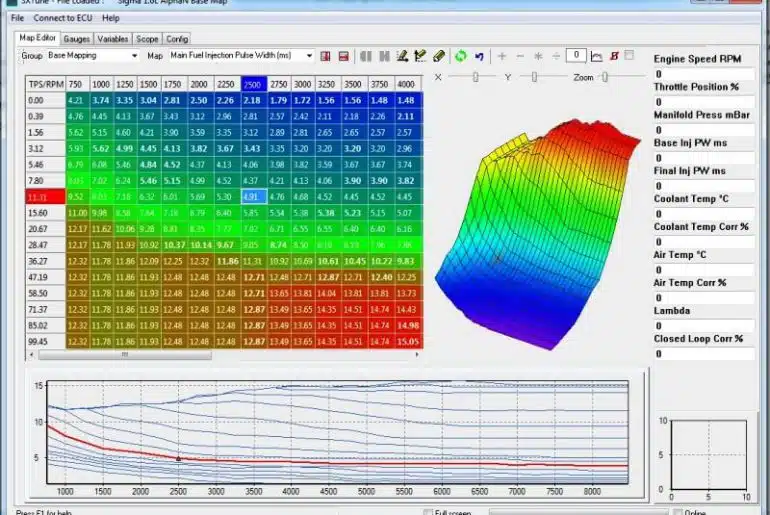The image size is (770, 515).
Task: Switch to the Config tab
Action: 177,39
